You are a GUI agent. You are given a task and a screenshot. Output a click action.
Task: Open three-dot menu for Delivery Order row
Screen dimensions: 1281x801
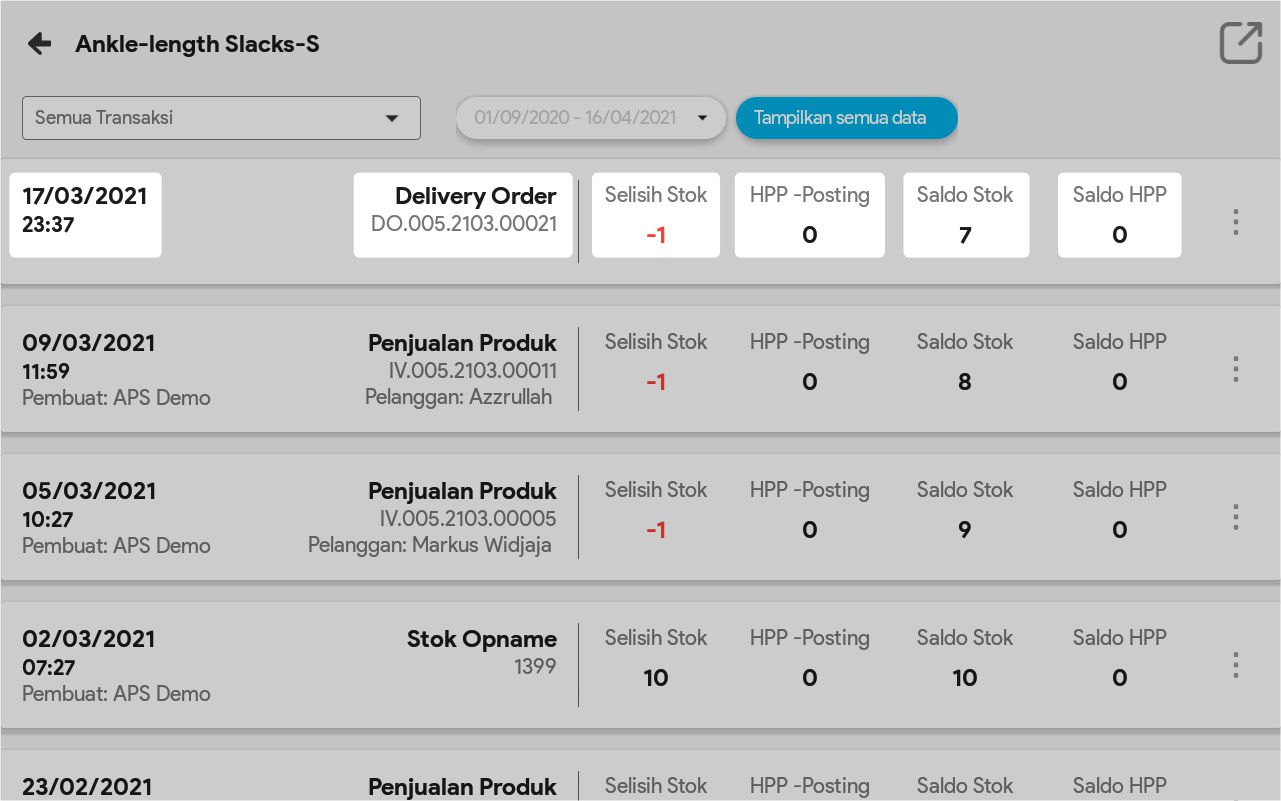(1236, 222)
